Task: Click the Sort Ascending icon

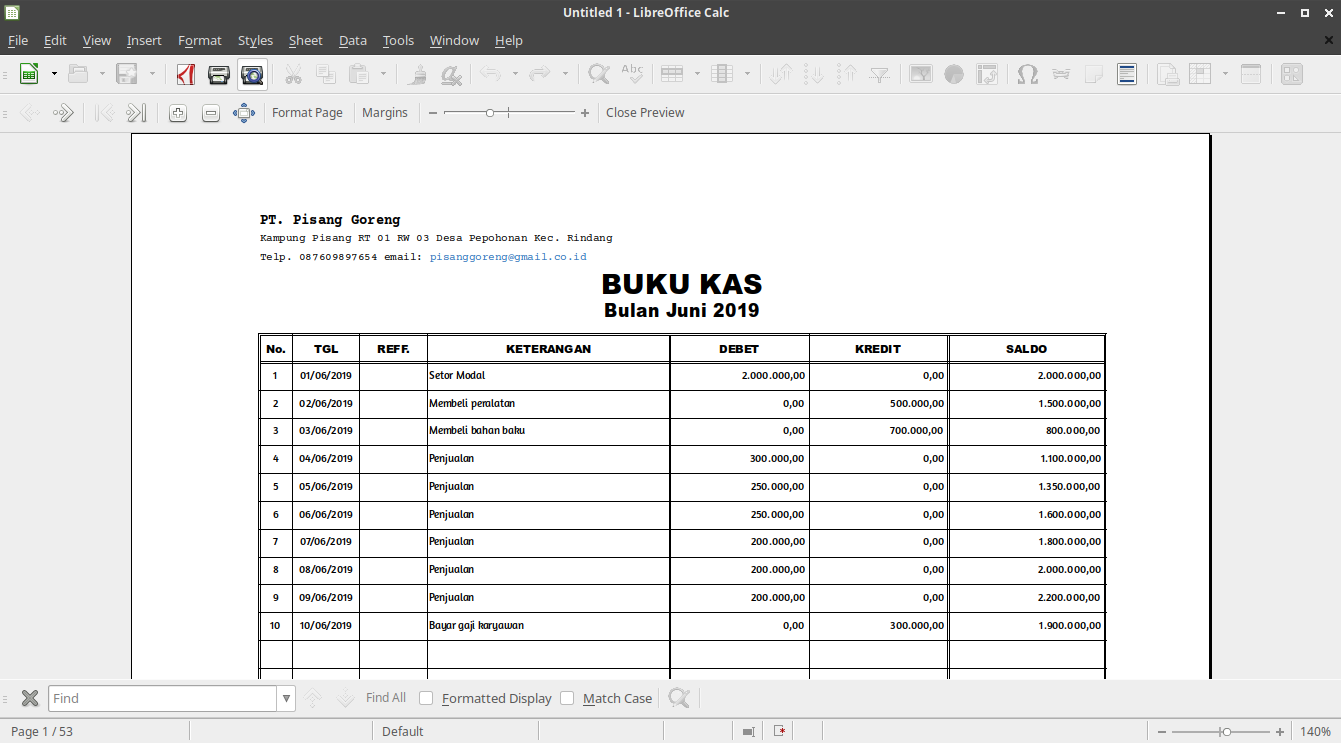Action: (814, 74)
